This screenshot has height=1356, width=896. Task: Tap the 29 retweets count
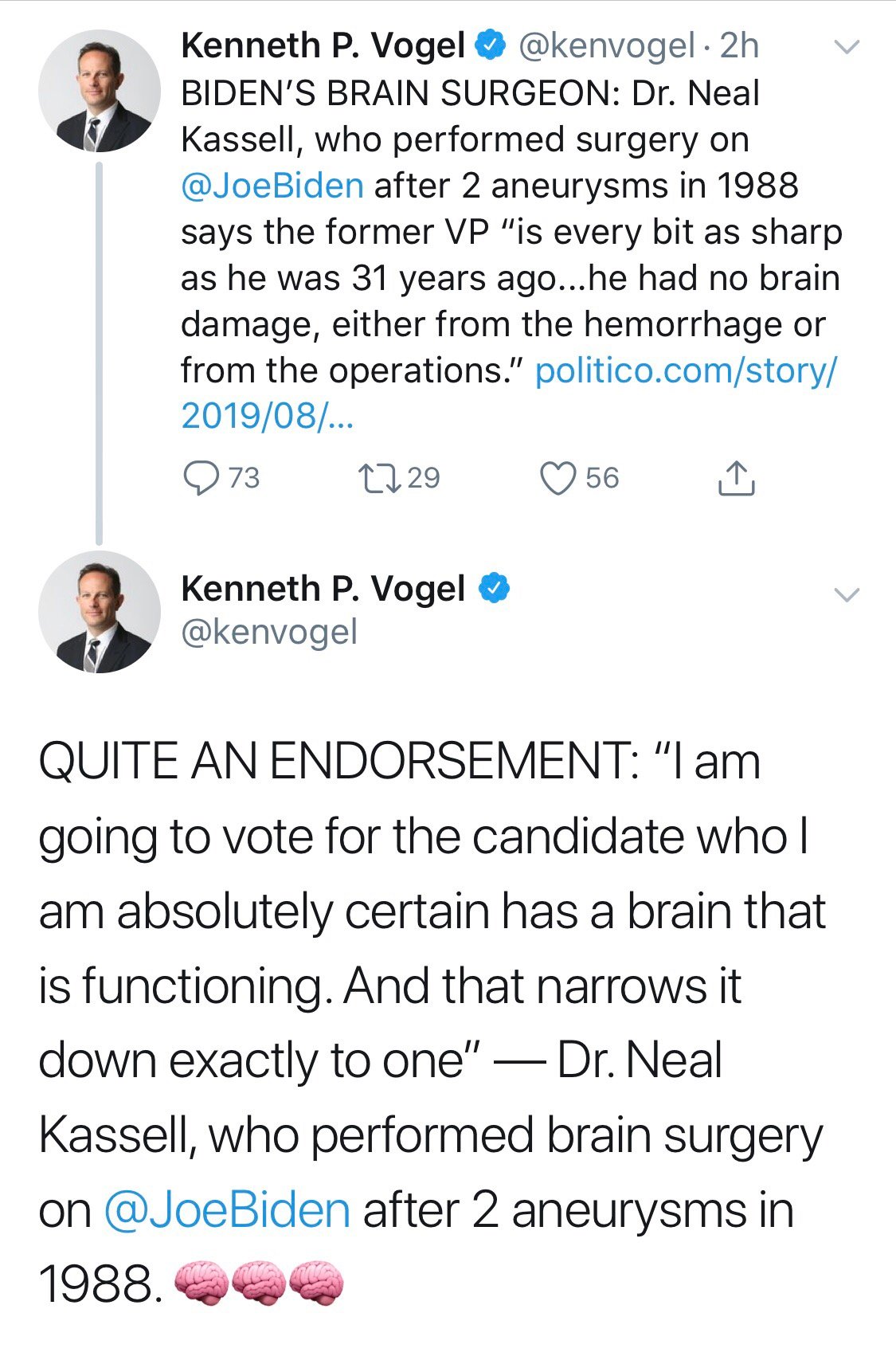pyautogui.click(x=423, y=478)
